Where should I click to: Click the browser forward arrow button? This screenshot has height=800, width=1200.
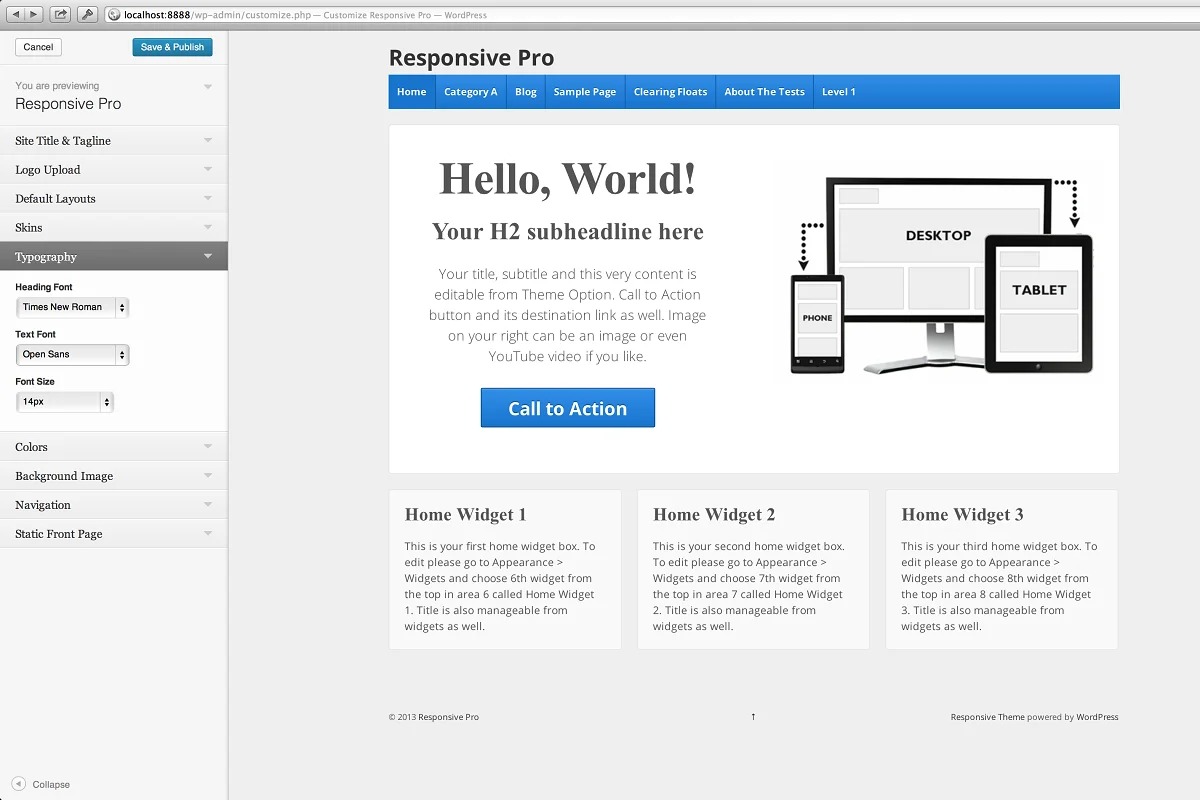click(x=34, y=14)
